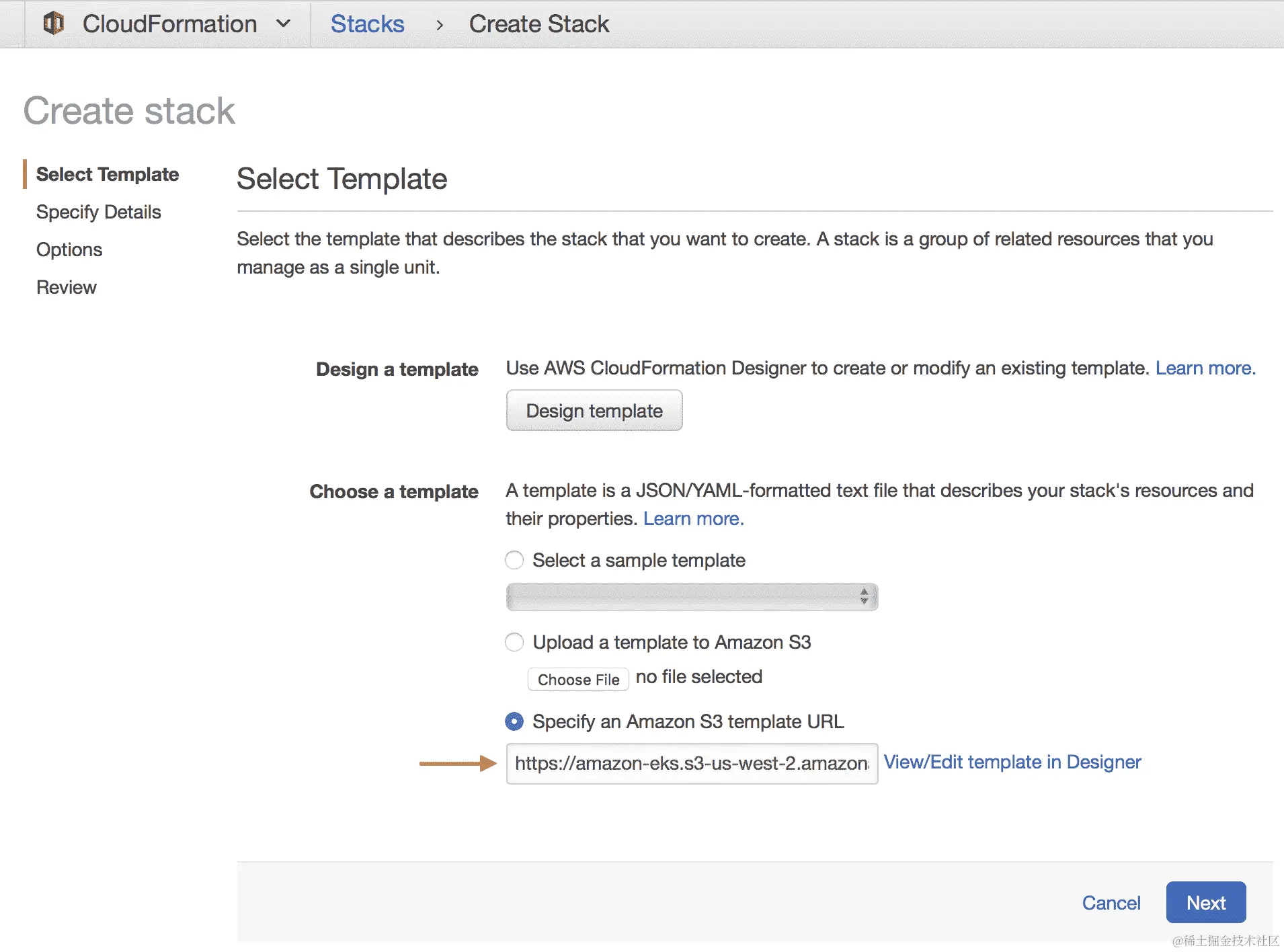The image size is (1284, 952).
Task: Click the Choose File button
Action: coord(578,679)
